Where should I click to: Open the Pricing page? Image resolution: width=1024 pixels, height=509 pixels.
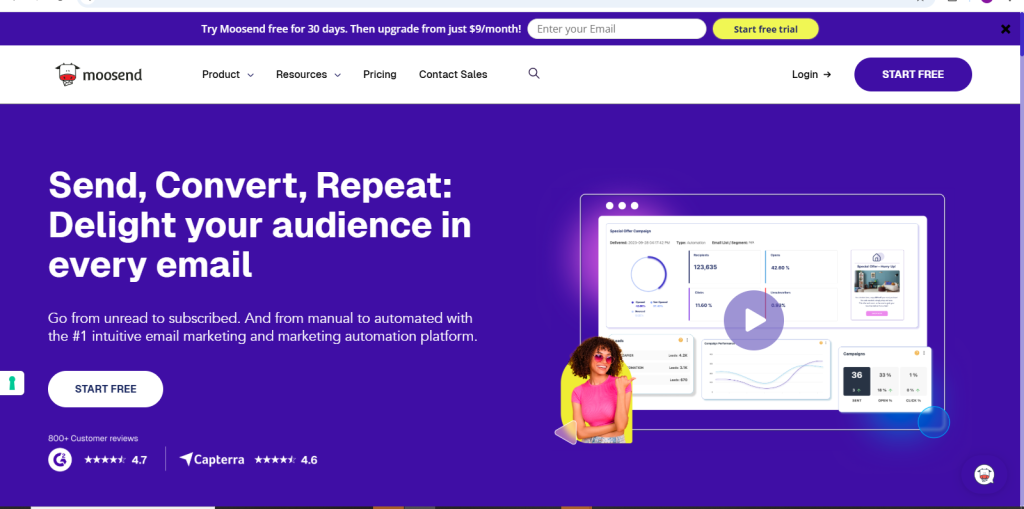[379, 74]
